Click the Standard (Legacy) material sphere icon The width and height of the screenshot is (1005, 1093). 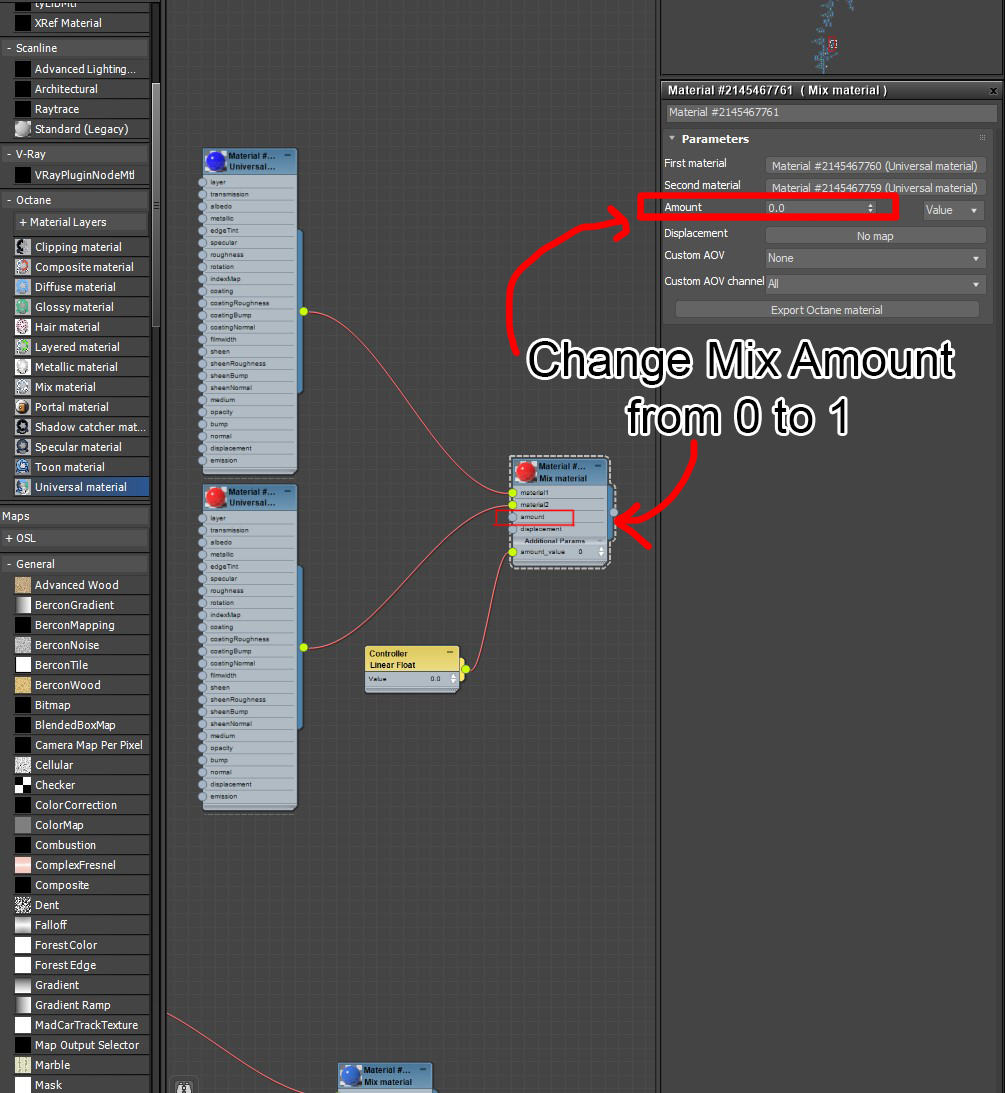tap(23, 129)
